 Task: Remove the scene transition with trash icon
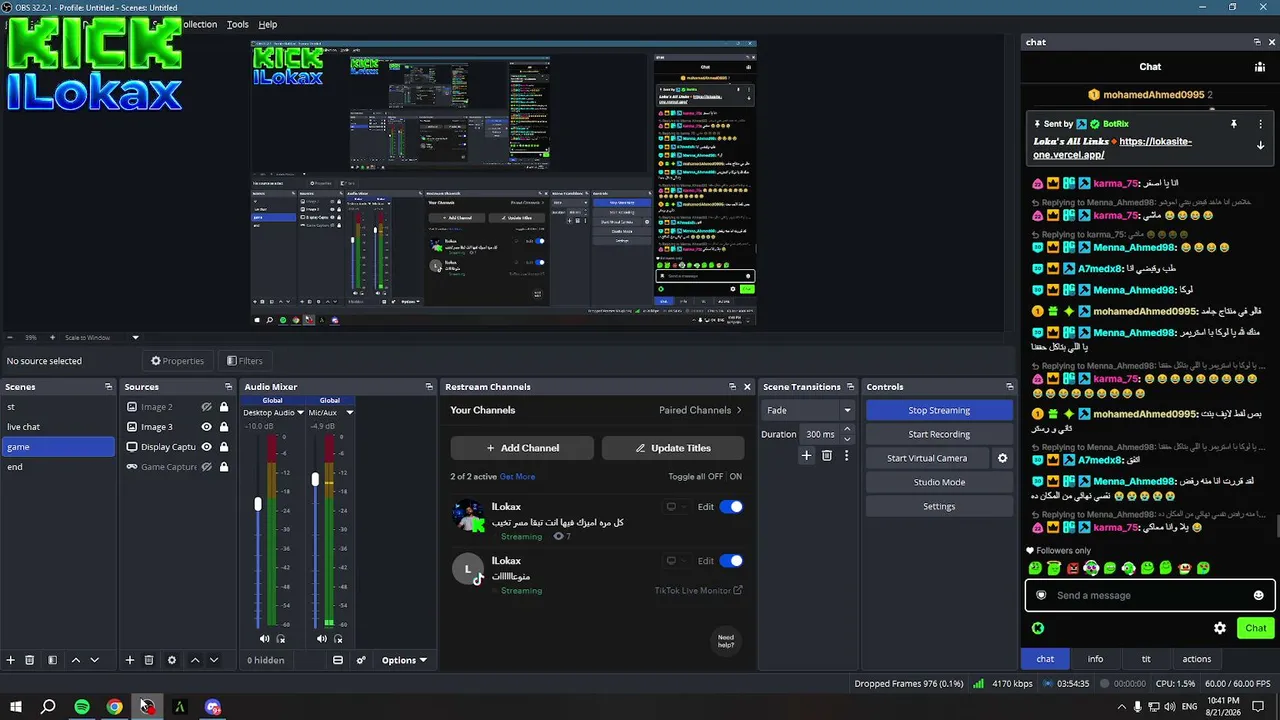pyautogui.click(x=827, y=456)
